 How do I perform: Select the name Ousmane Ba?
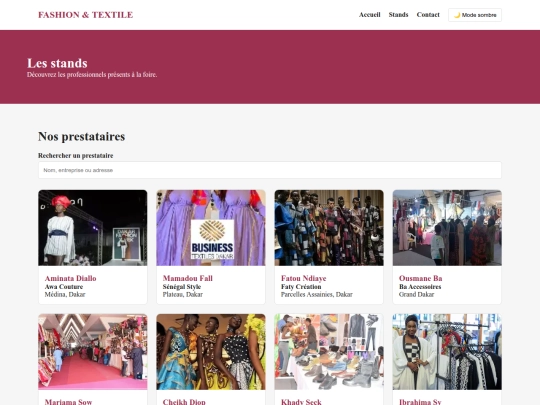tap(420, 278)
